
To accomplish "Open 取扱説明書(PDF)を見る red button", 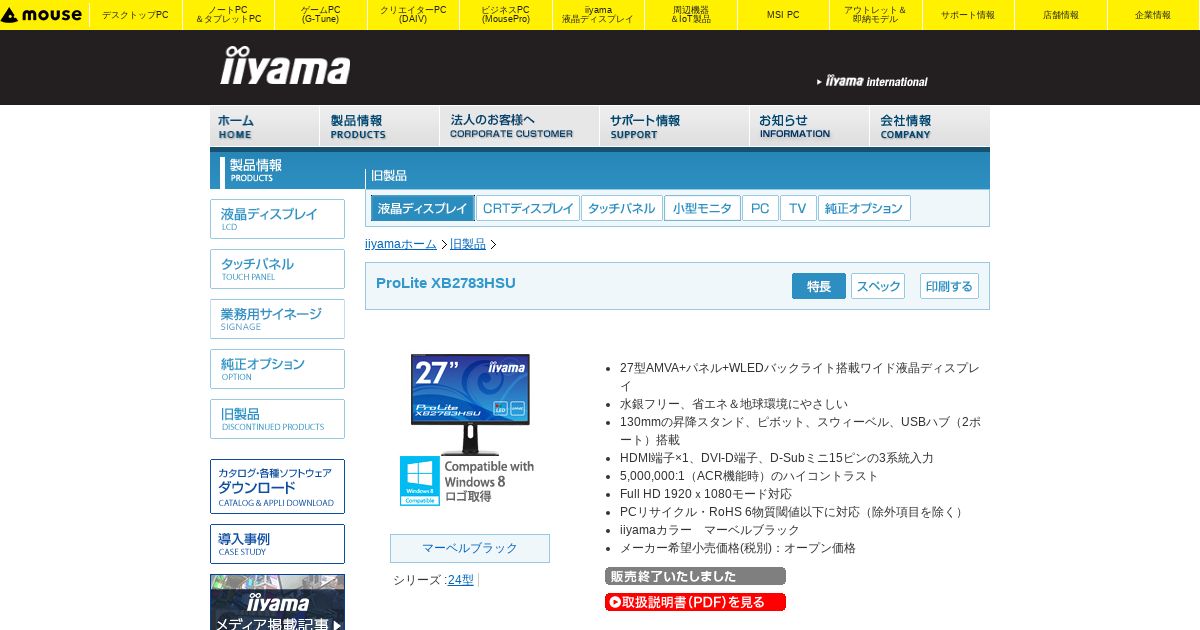I will pyautogui.click(x=695, y=602).
